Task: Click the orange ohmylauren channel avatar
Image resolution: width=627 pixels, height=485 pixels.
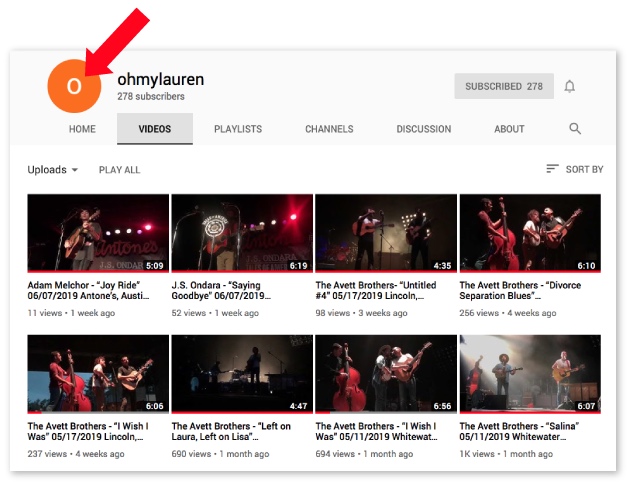Action: (74, 86)
